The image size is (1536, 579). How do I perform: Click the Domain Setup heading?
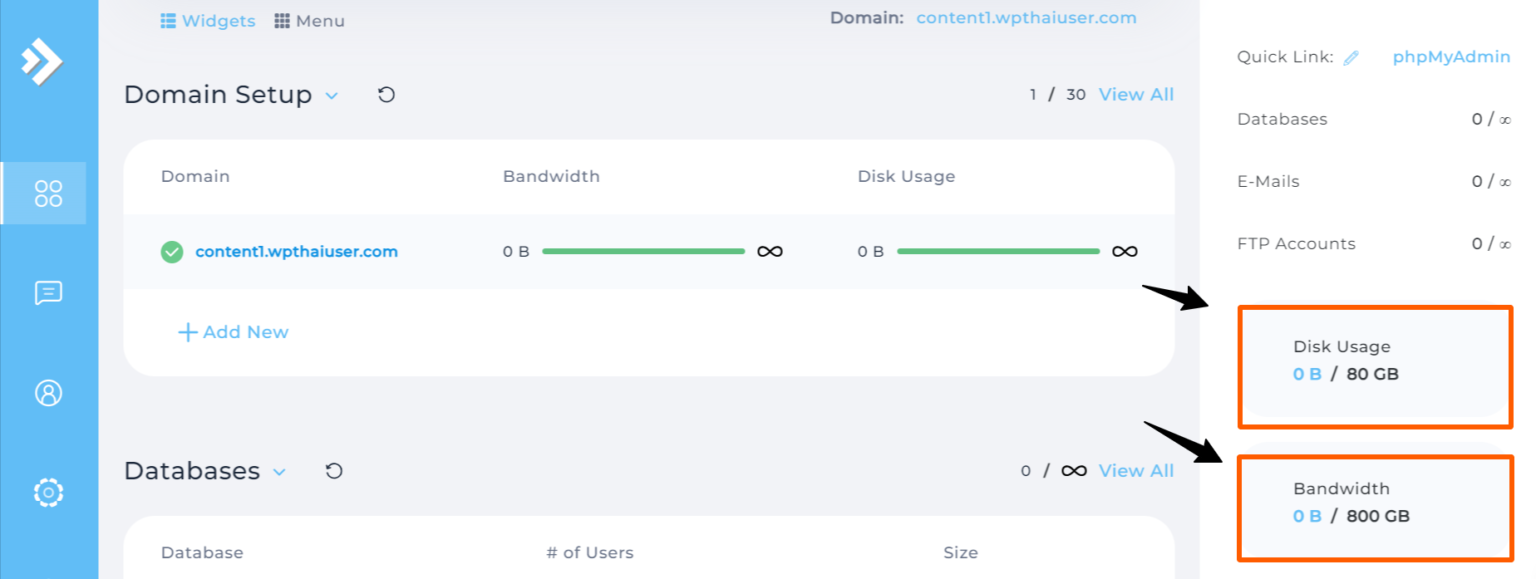point(218,95)
